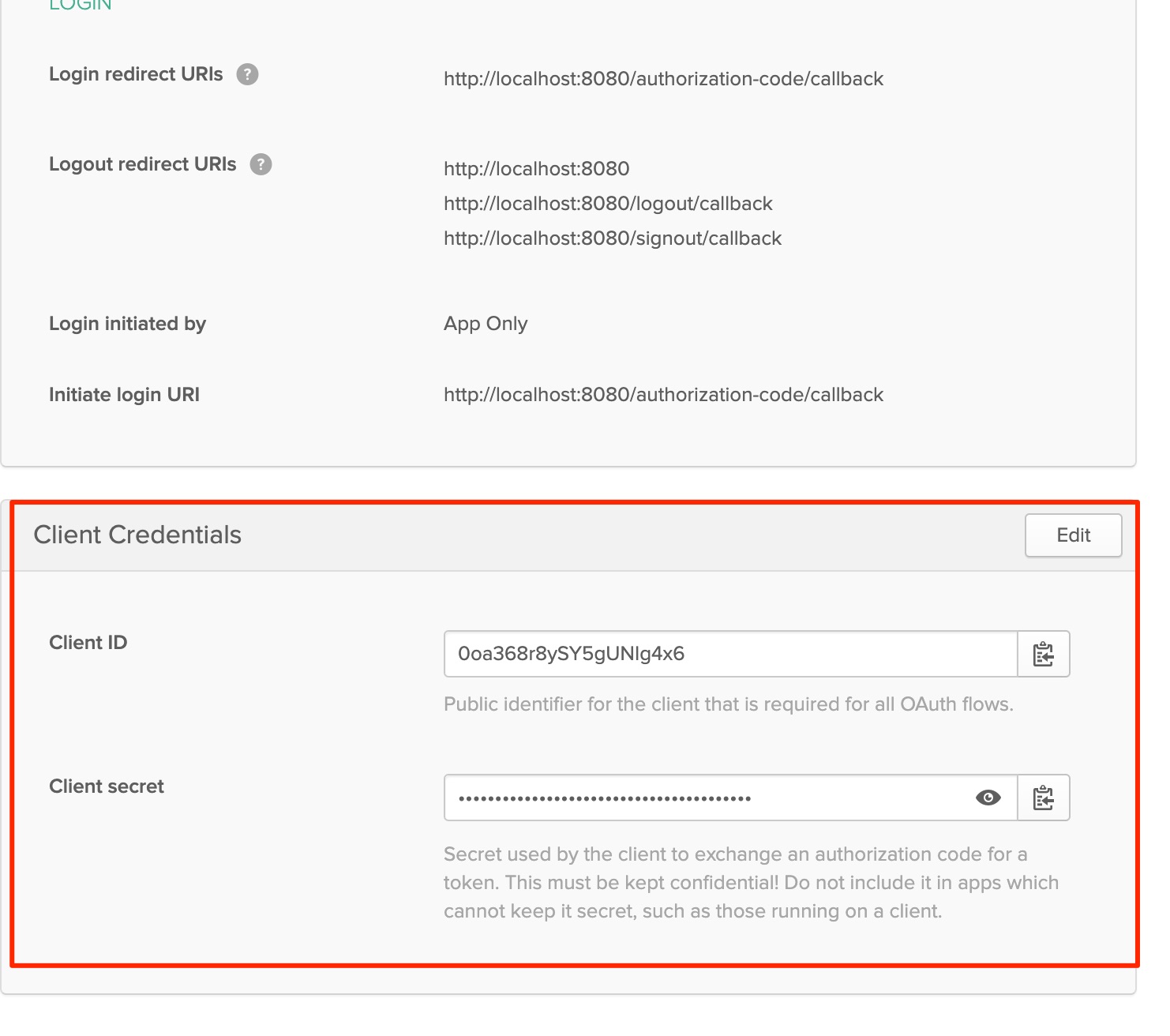This screenshot has width=1170, height=1036.
Task: Click inside the masked Client secret field
Action: (711, 798)
